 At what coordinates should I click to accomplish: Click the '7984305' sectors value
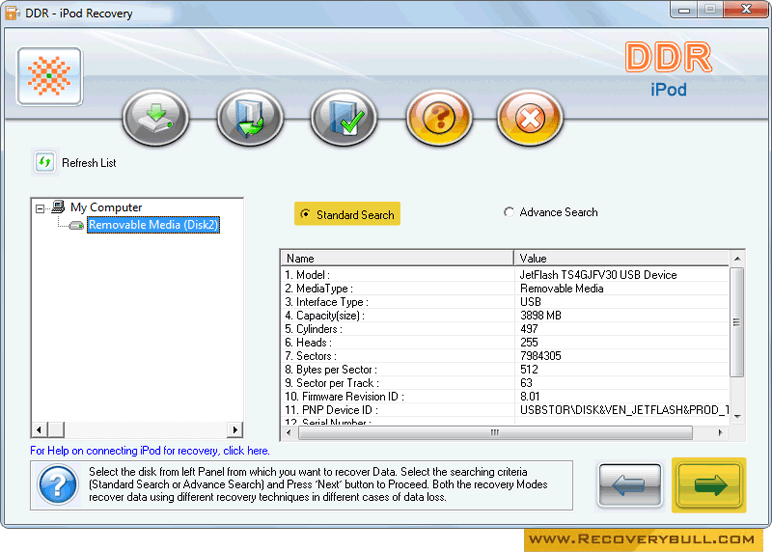coord(540,356)
